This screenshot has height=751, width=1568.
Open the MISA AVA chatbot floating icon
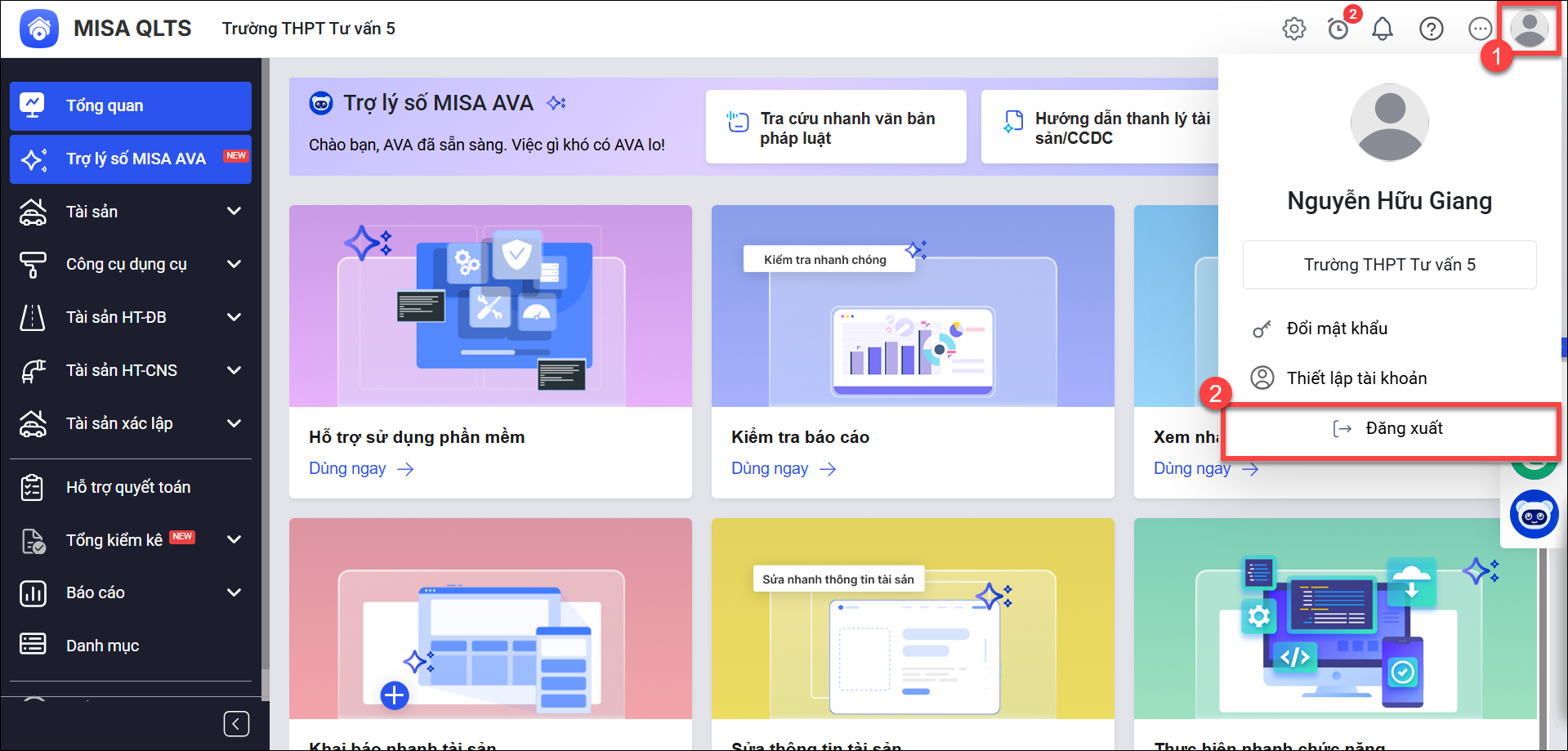point(1534,515)
